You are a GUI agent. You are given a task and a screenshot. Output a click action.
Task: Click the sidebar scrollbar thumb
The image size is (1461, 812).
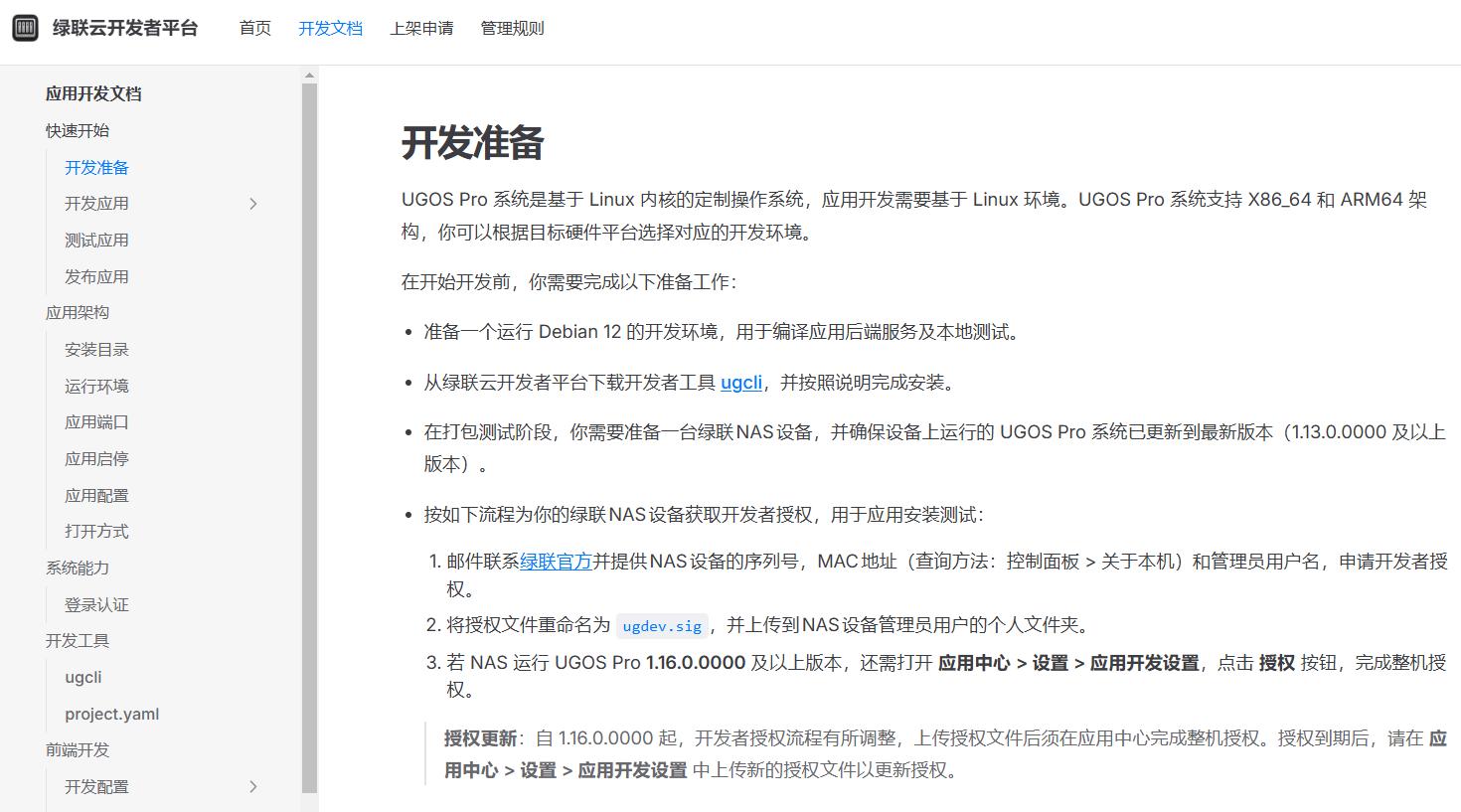click(309, 437)
